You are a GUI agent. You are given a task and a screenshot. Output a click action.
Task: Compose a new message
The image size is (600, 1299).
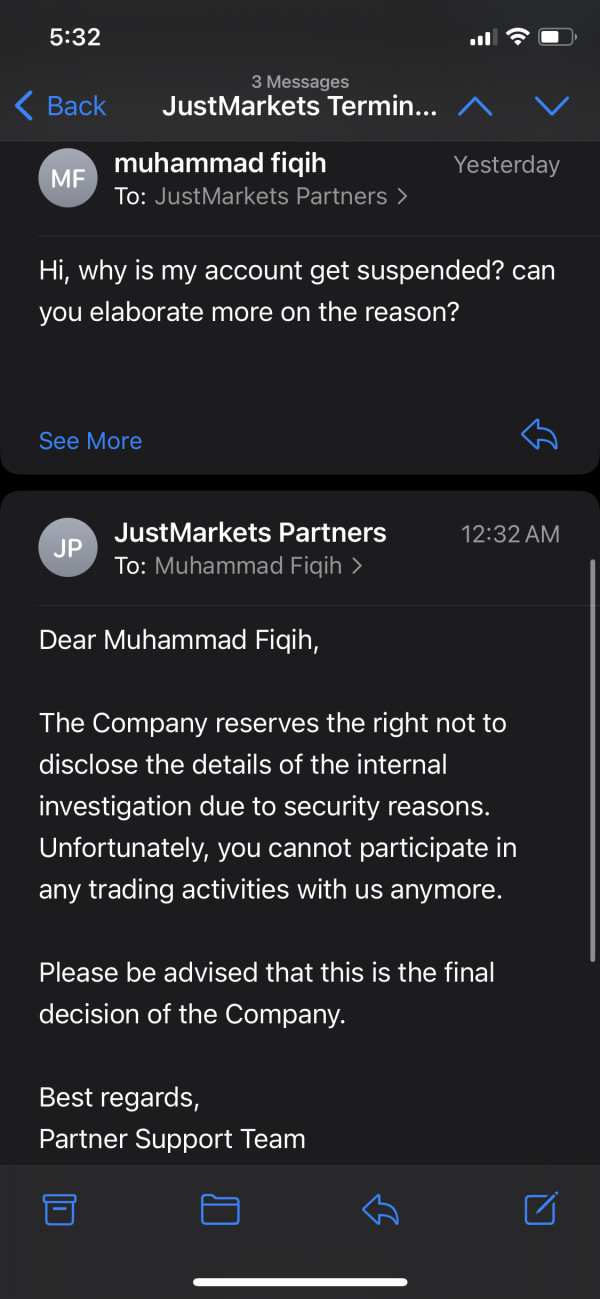(x=541, y=1209)
